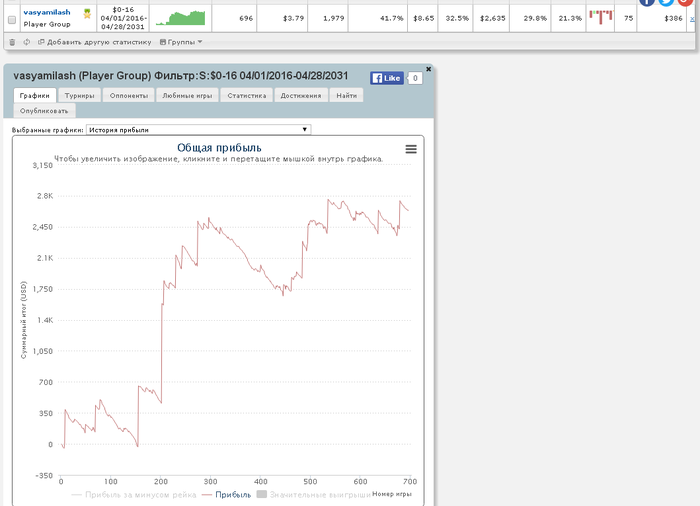Tick the checkbox for the vasyamilash row
700x506 pixels.
[x=12, y=20]
